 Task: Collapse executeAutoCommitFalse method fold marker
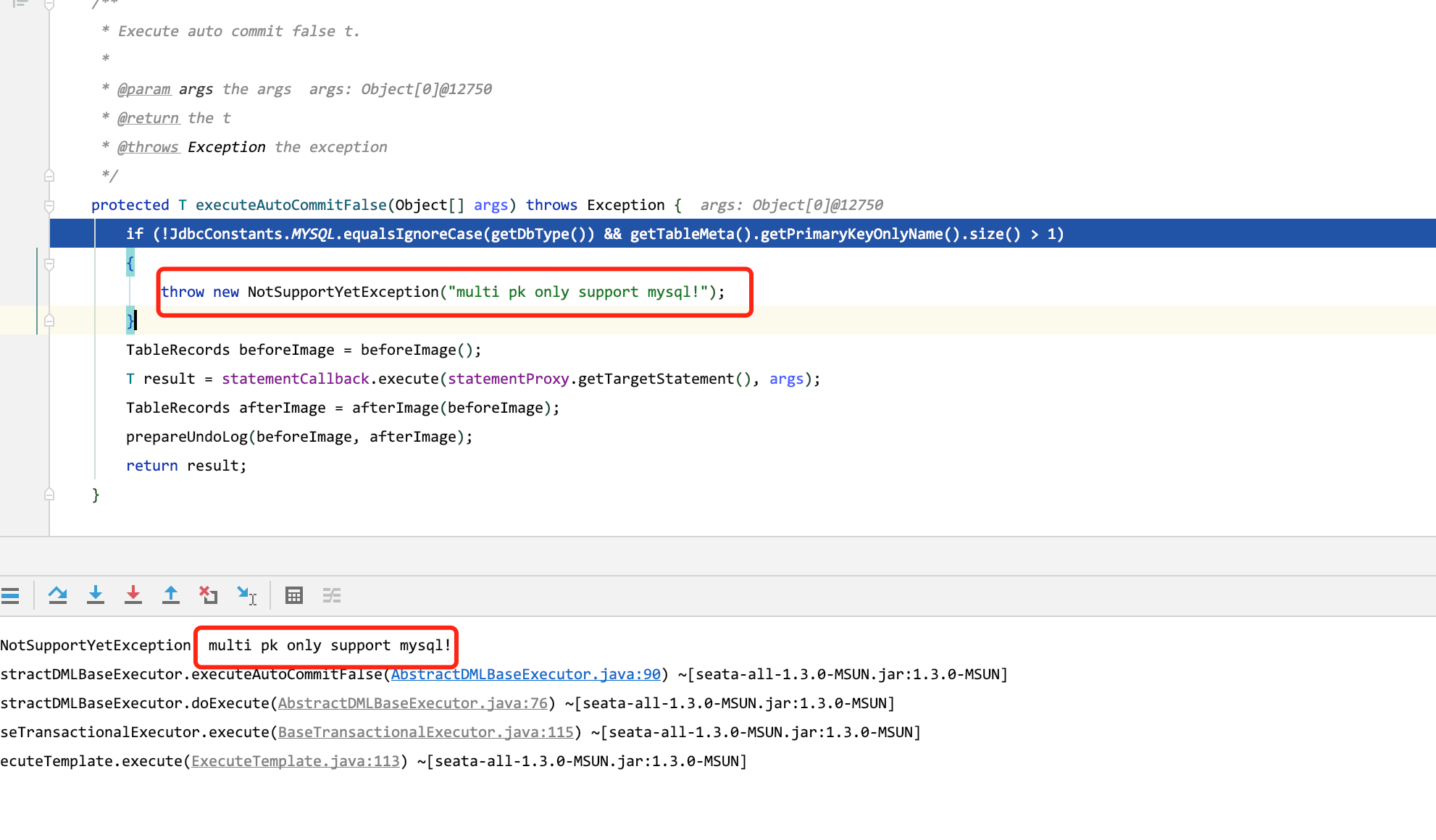tap(49, 206)
